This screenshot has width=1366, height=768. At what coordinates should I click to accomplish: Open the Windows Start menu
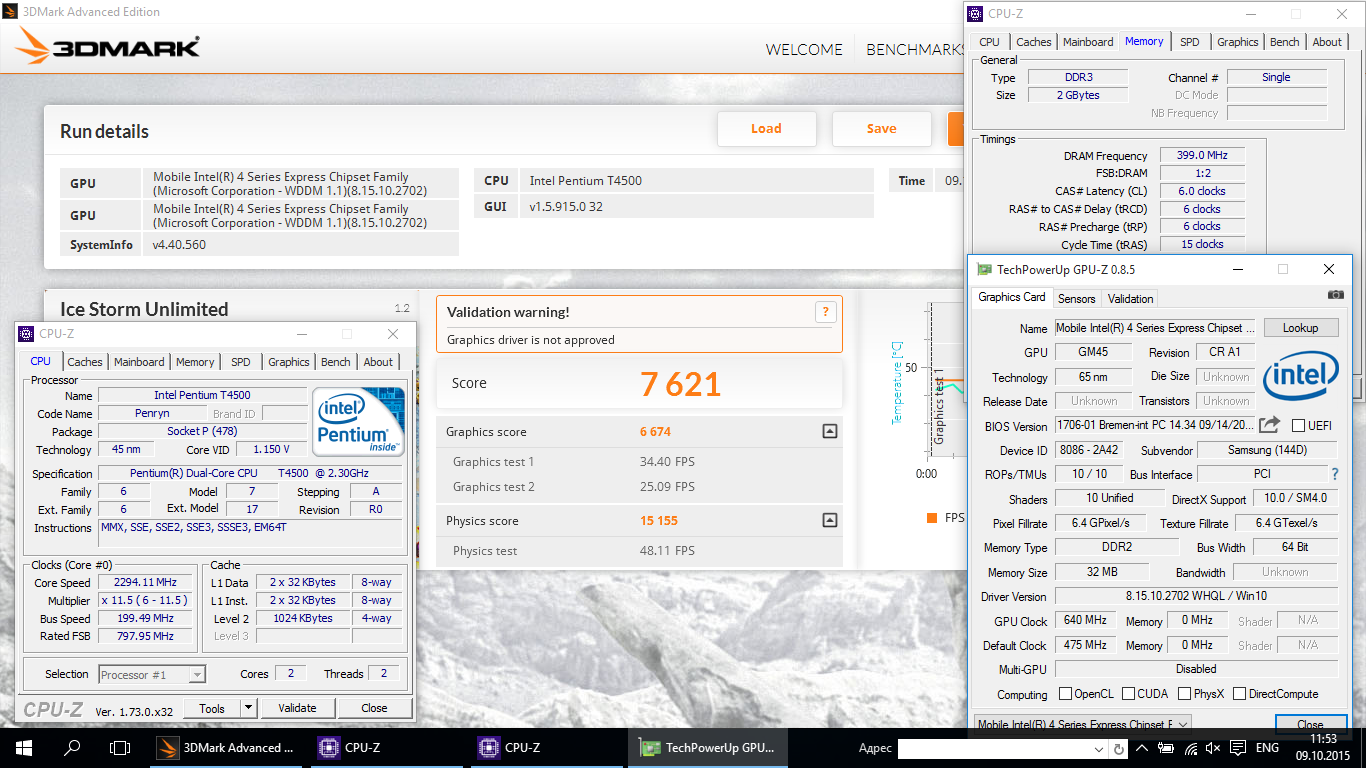24,747
